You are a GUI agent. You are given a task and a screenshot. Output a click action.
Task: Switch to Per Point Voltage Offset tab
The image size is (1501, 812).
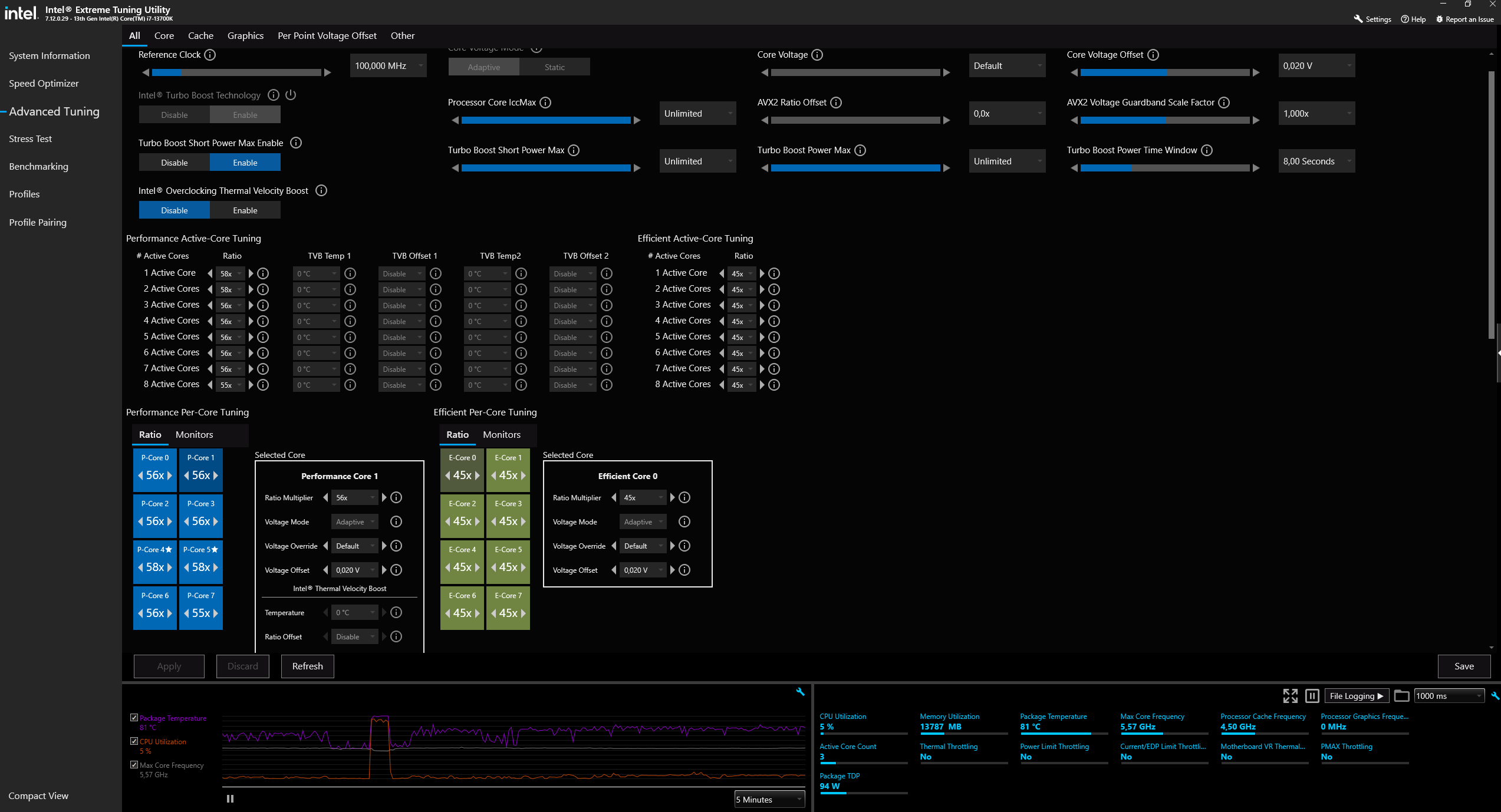pos(327,36)
